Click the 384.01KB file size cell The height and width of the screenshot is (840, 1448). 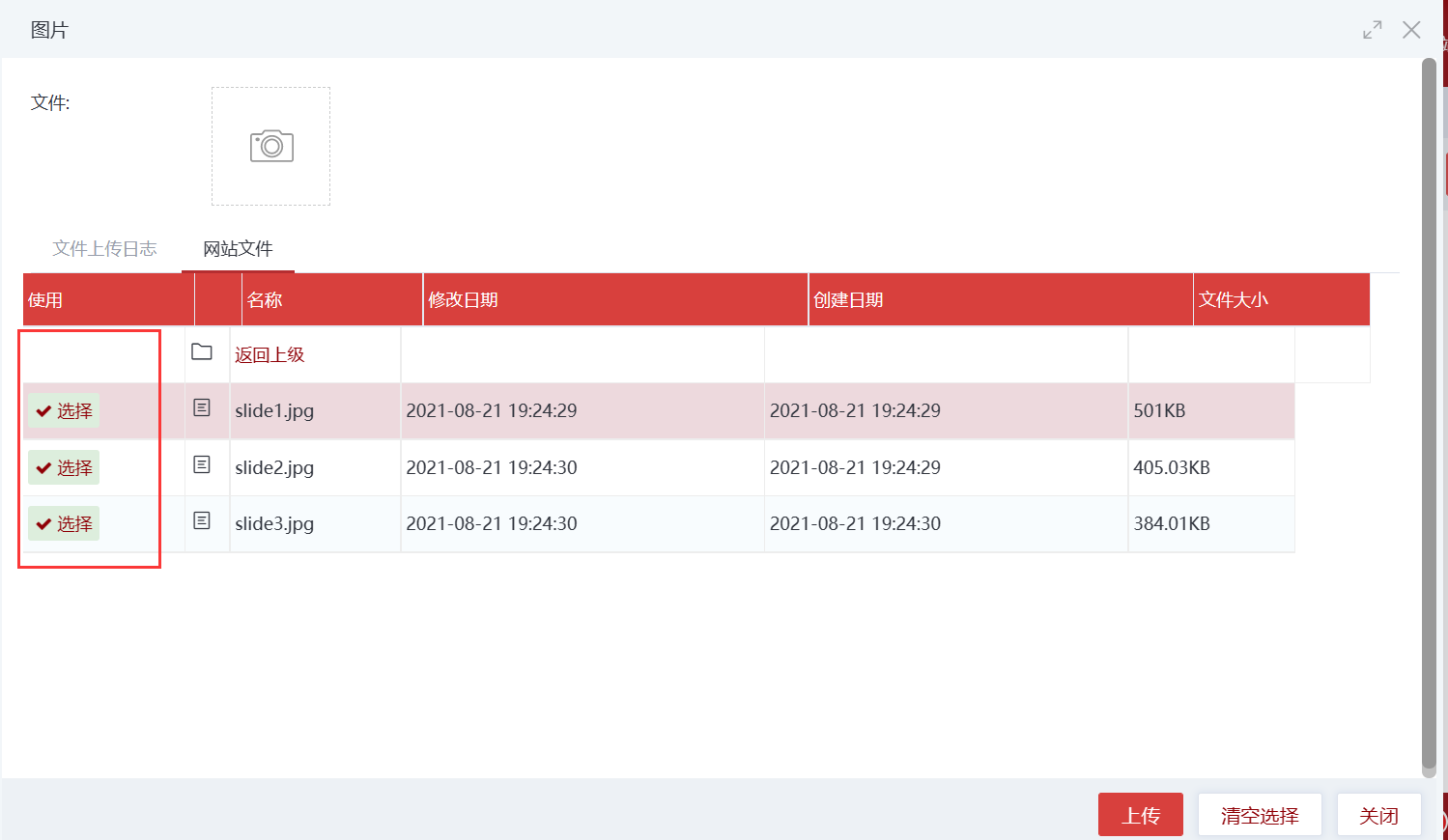tap(1210, 523)
